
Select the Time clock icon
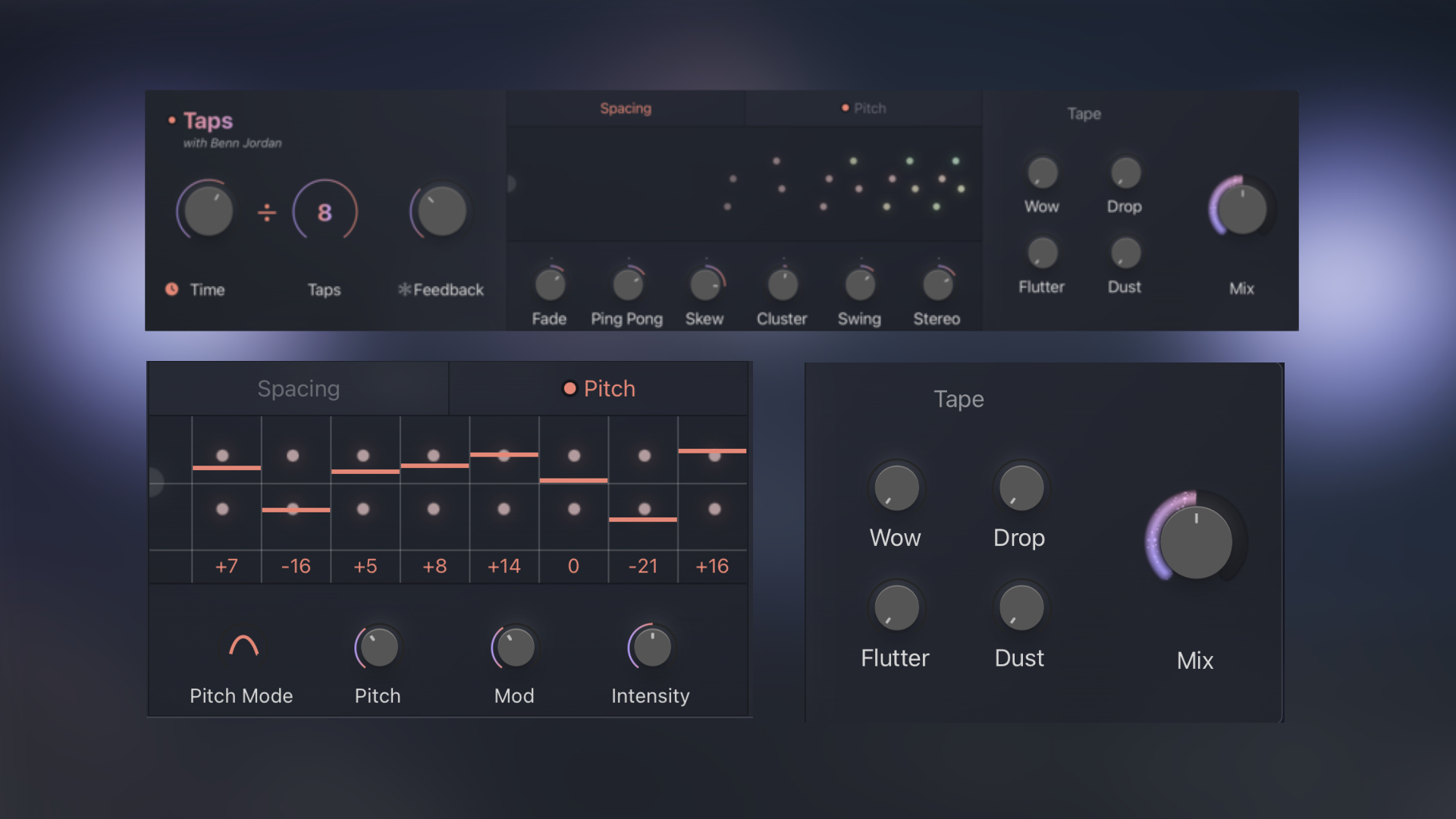tap(173, 289)
